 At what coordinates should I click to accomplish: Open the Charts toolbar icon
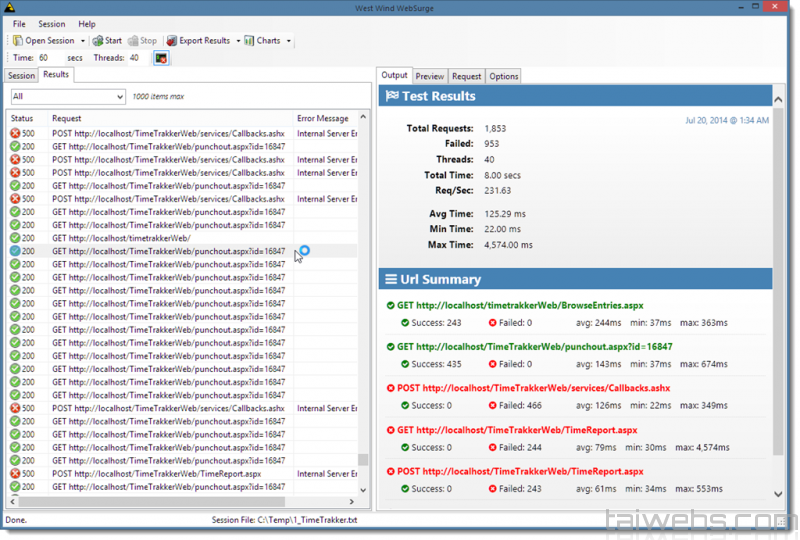249,41
